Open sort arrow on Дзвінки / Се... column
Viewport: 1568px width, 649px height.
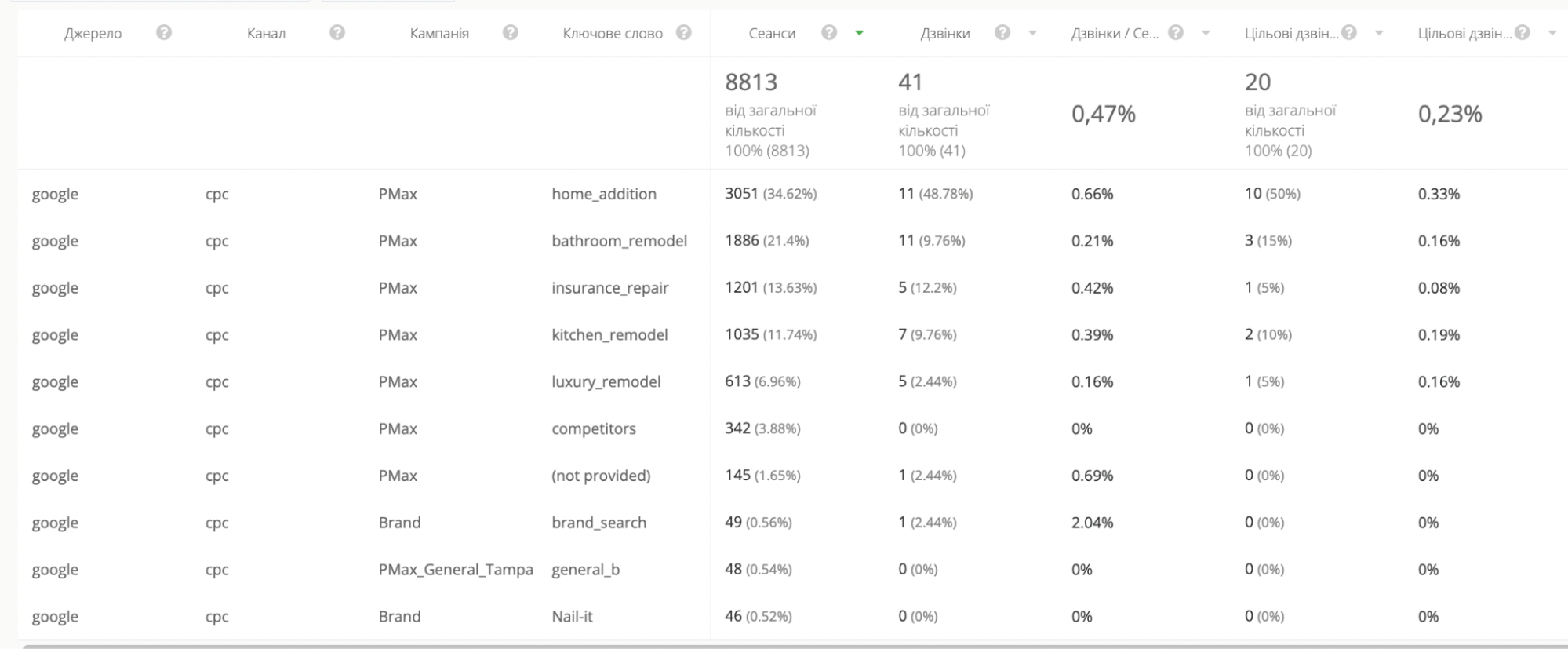coord(1206,34)
